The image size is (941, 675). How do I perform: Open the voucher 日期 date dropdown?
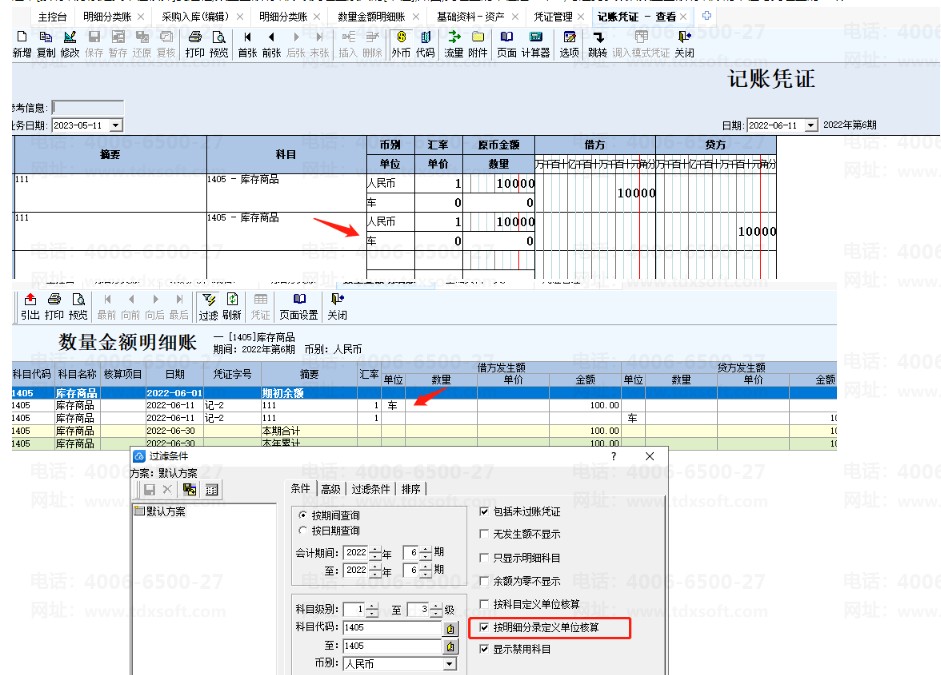pos(811,125)
